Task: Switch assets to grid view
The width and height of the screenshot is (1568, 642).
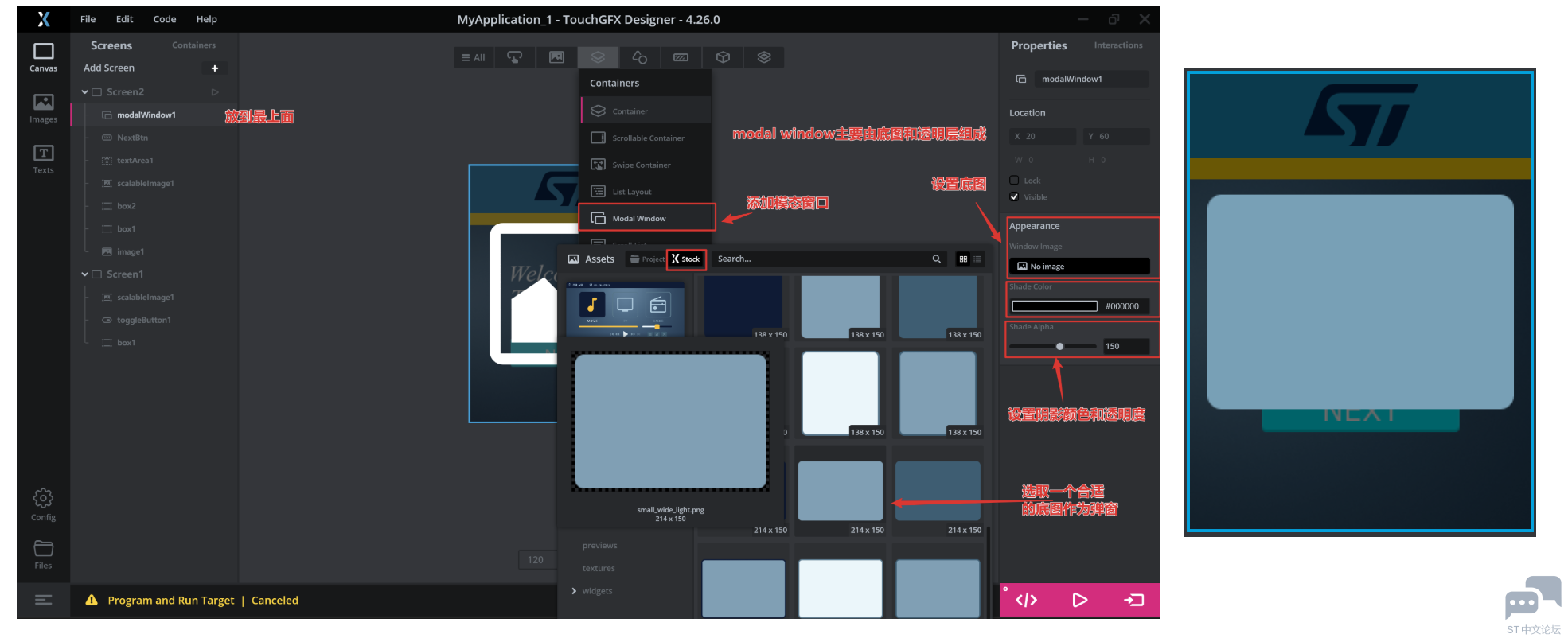Action: click(x=963, y=259)
